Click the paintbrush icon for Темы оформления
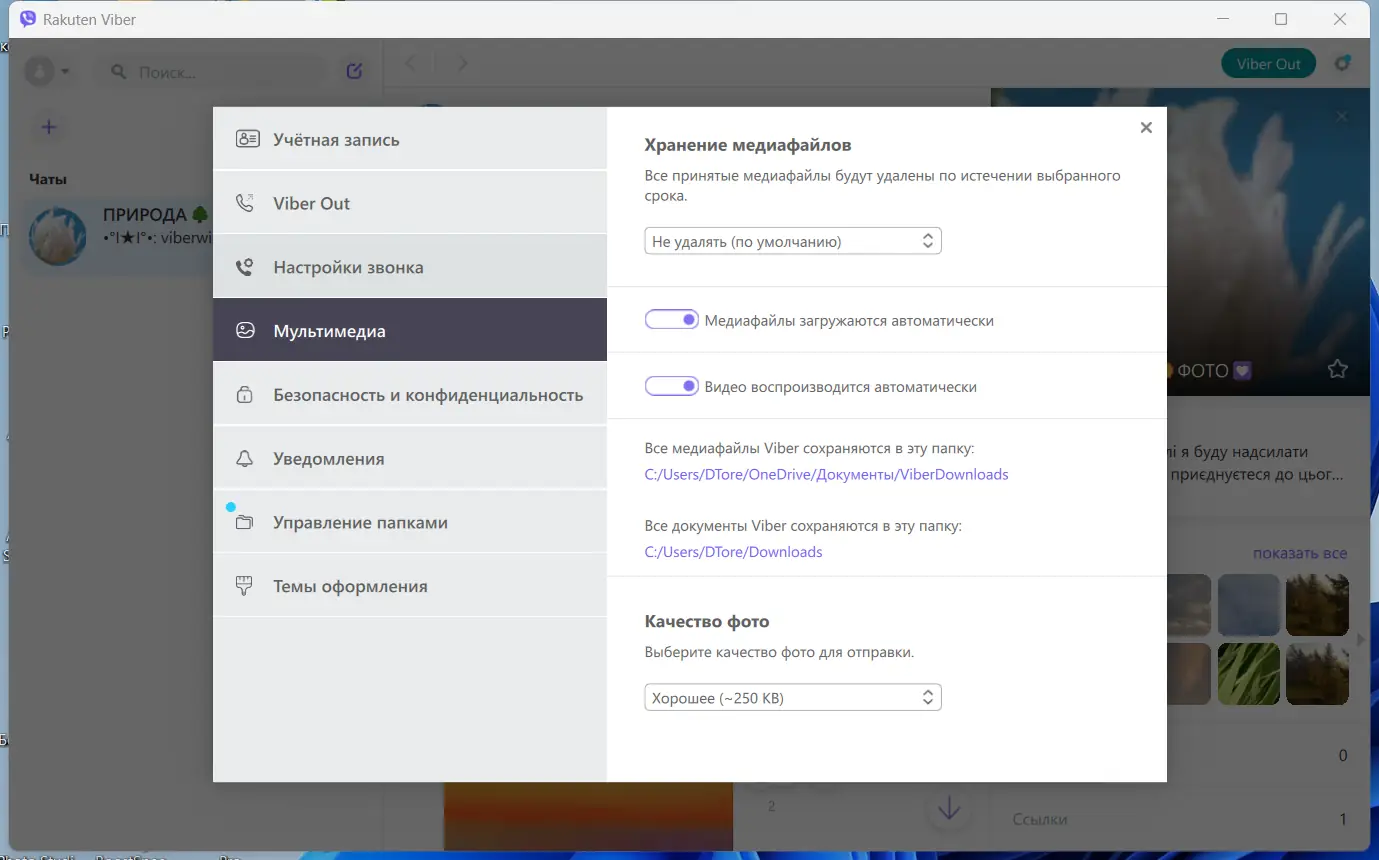The image size is (1379, 860). pyautogui.click(x=244, y=586)
